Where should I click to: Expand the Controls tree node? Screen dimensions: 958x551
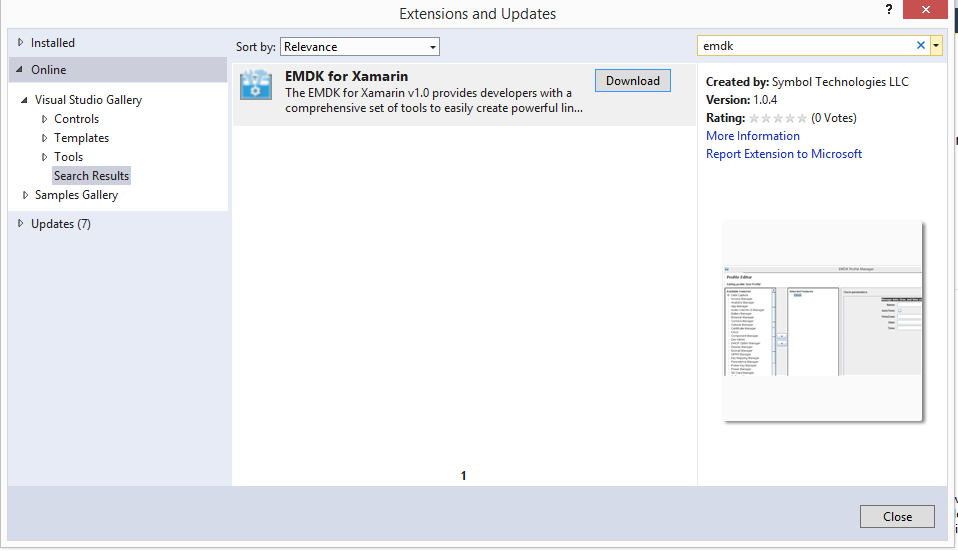44,119
